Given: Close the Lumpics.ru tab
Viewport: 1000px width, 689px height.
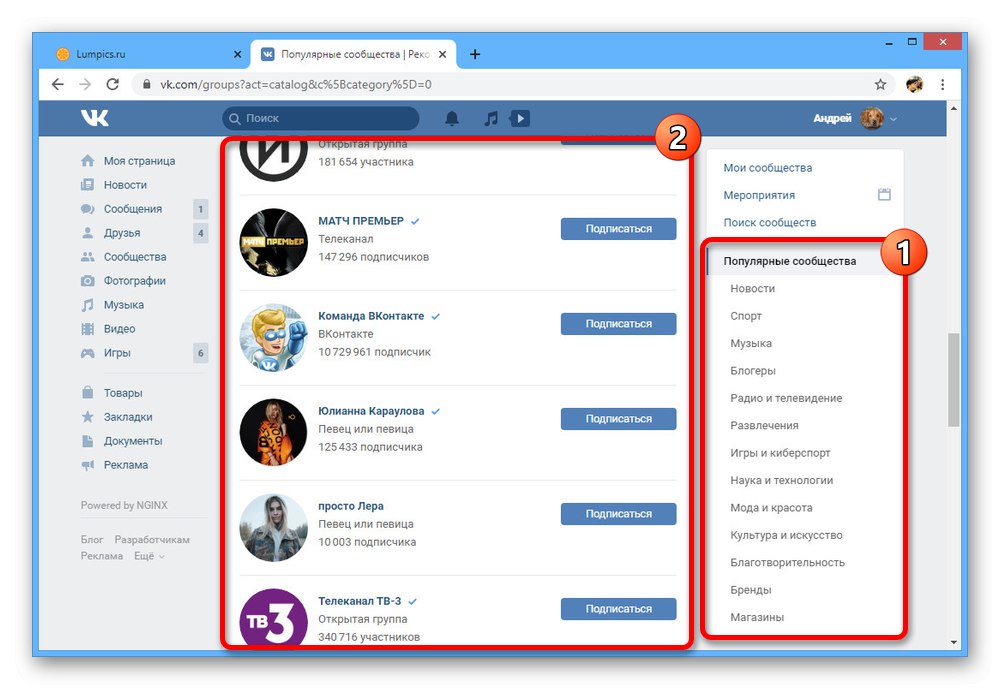Looking at the screenshot, I should tap(237, 54).
